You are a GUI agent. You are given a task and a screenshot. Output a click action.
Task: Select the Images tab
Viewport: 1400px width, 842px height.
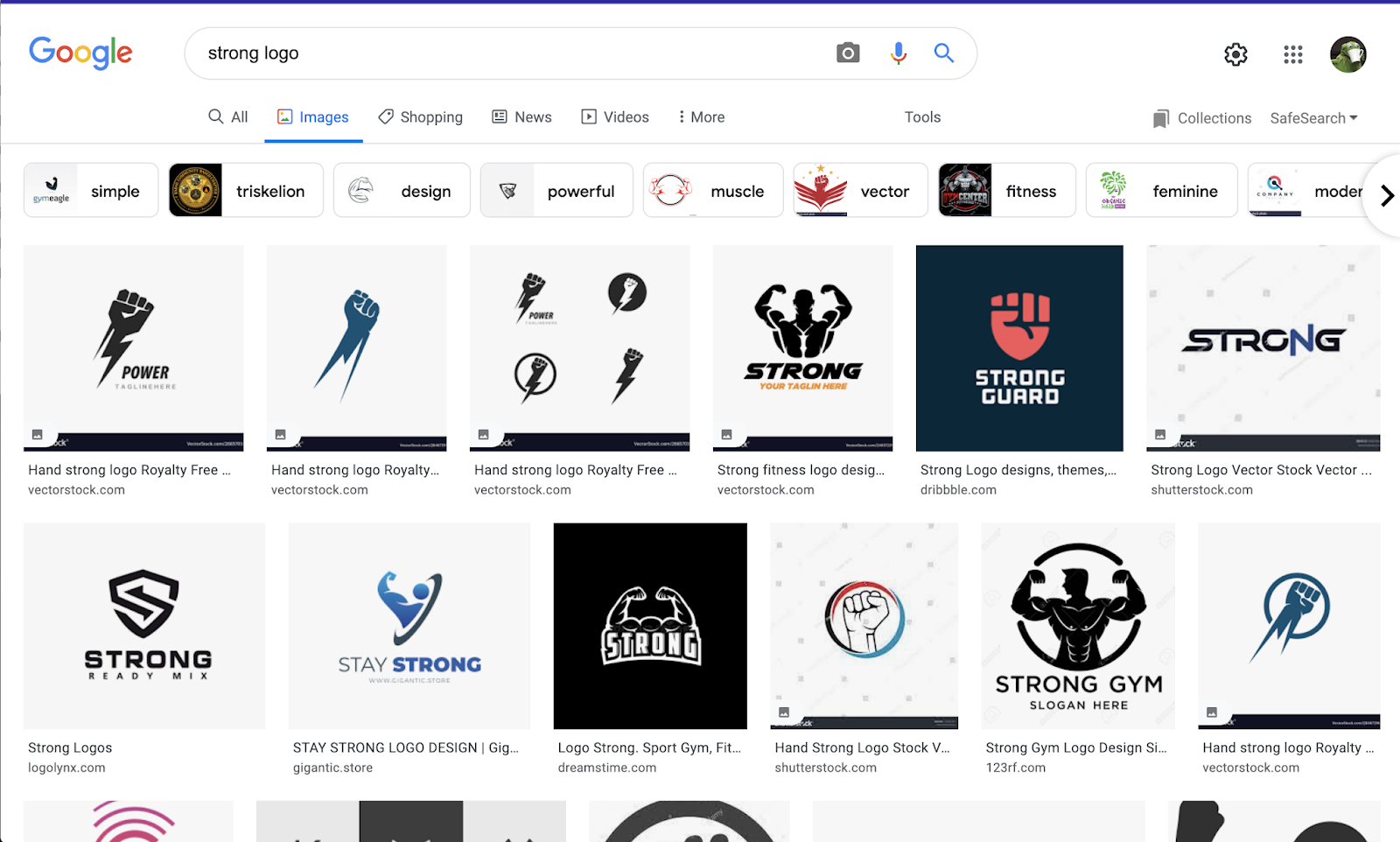pos(313,117)
